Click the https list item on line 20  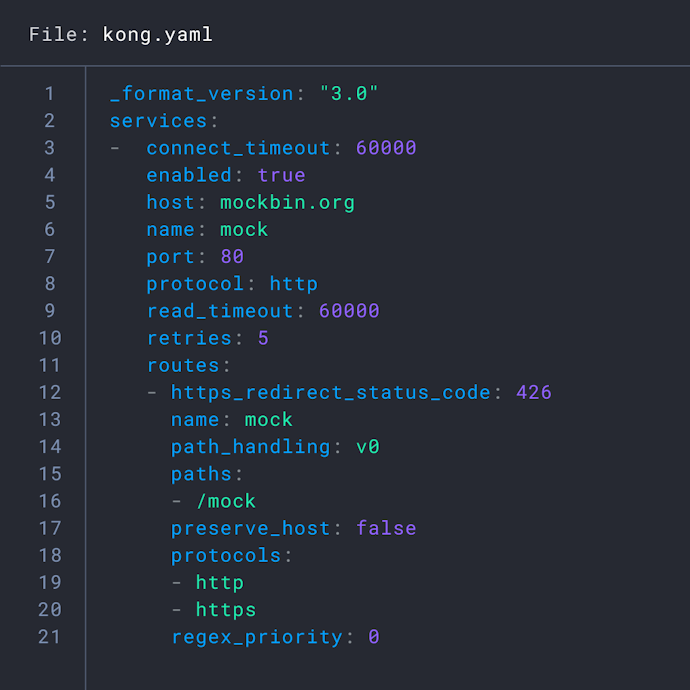(x=225, y=608)
